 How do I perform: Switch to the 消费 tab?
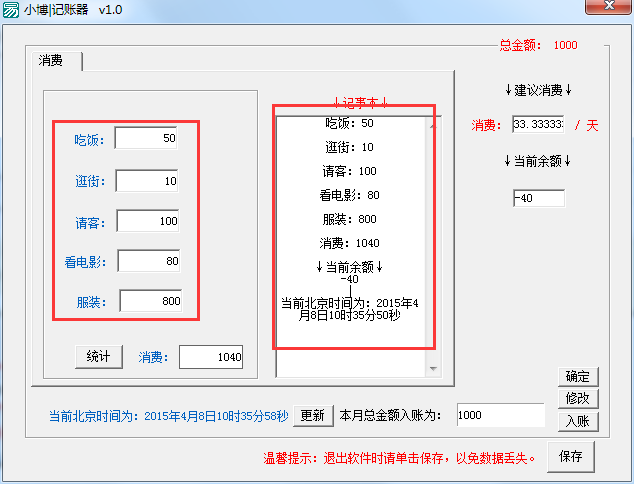pyautogui.click(x=56, y=61)
